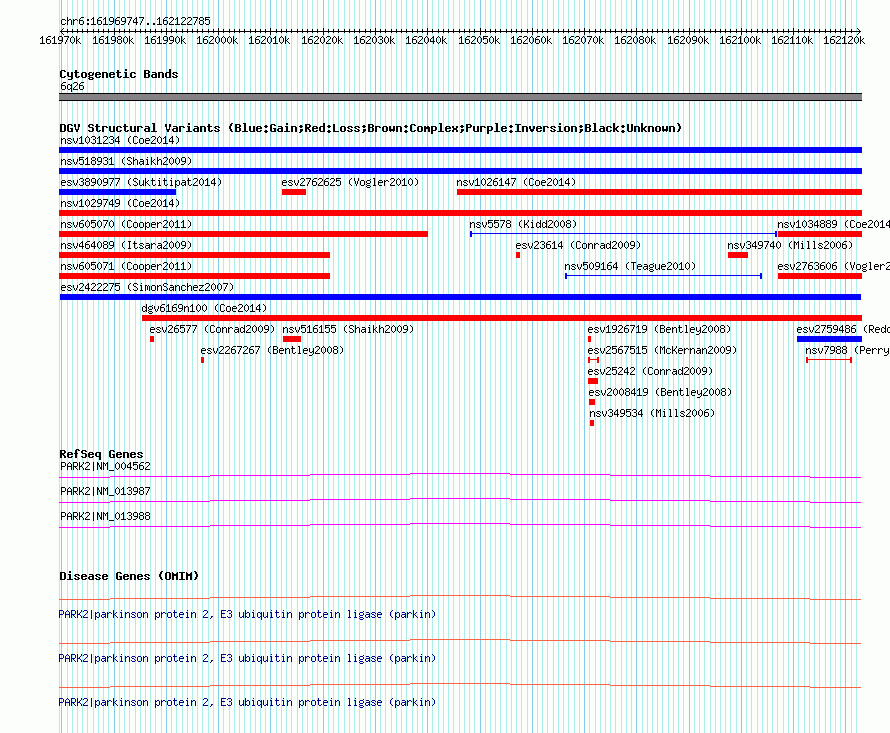Click the red bar under nsv349740 (Mills2006)

click(738, 255)
